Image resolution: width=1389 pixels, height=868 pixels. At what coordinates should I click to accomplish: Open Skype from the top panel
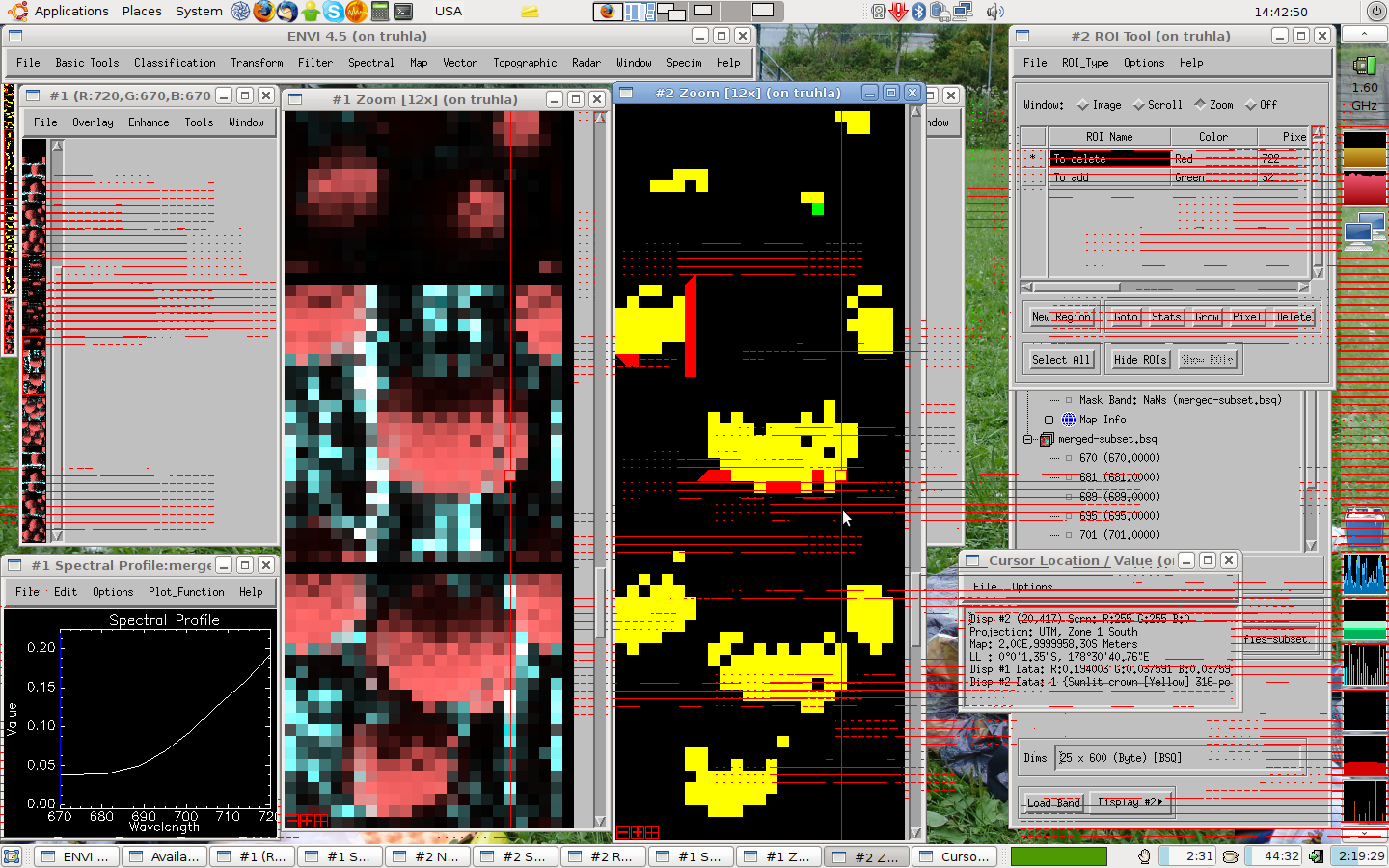pyautogui.click(x=334, y=12)
